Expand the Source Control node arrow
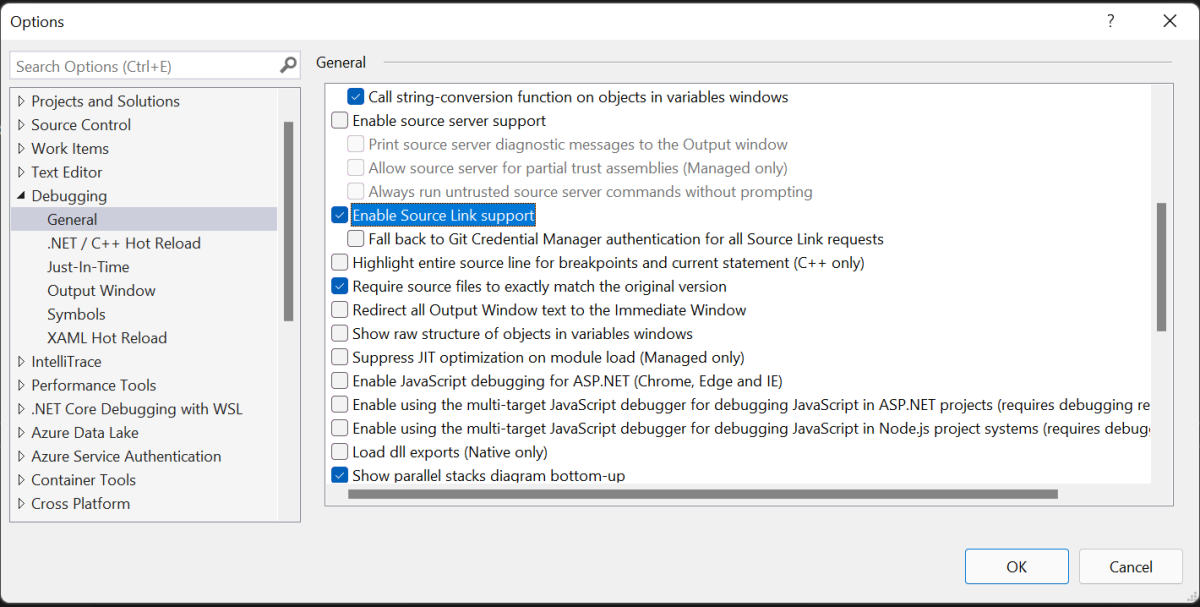The image size is (1200, 607). point(22,125)
